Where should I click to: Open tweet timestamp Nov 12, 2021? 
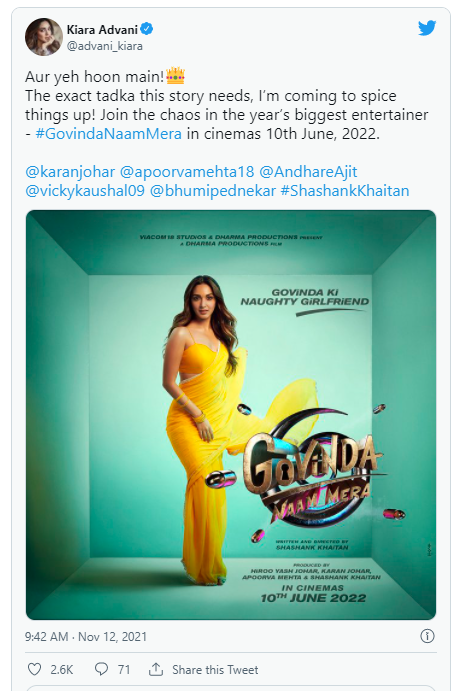86,636
